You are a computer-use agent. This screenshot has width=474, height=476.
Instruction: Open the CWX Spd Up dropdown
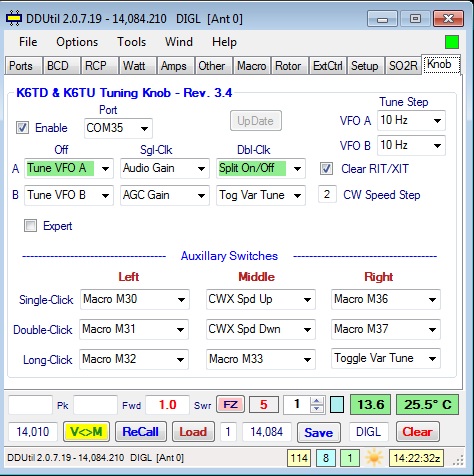click(261, 299)
